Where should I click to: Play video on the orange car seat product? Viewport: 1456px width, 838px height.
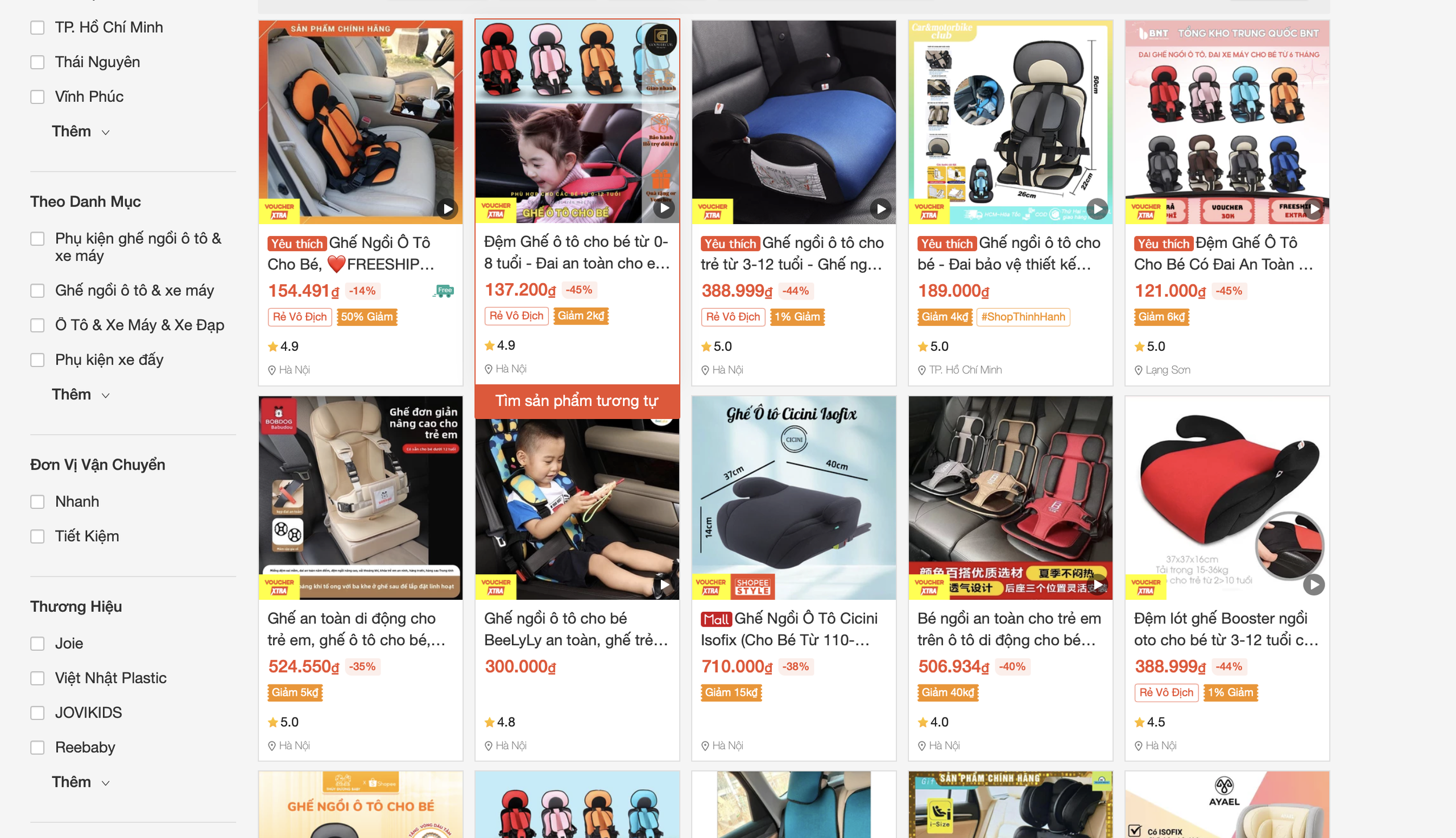[x=448, y=209]
